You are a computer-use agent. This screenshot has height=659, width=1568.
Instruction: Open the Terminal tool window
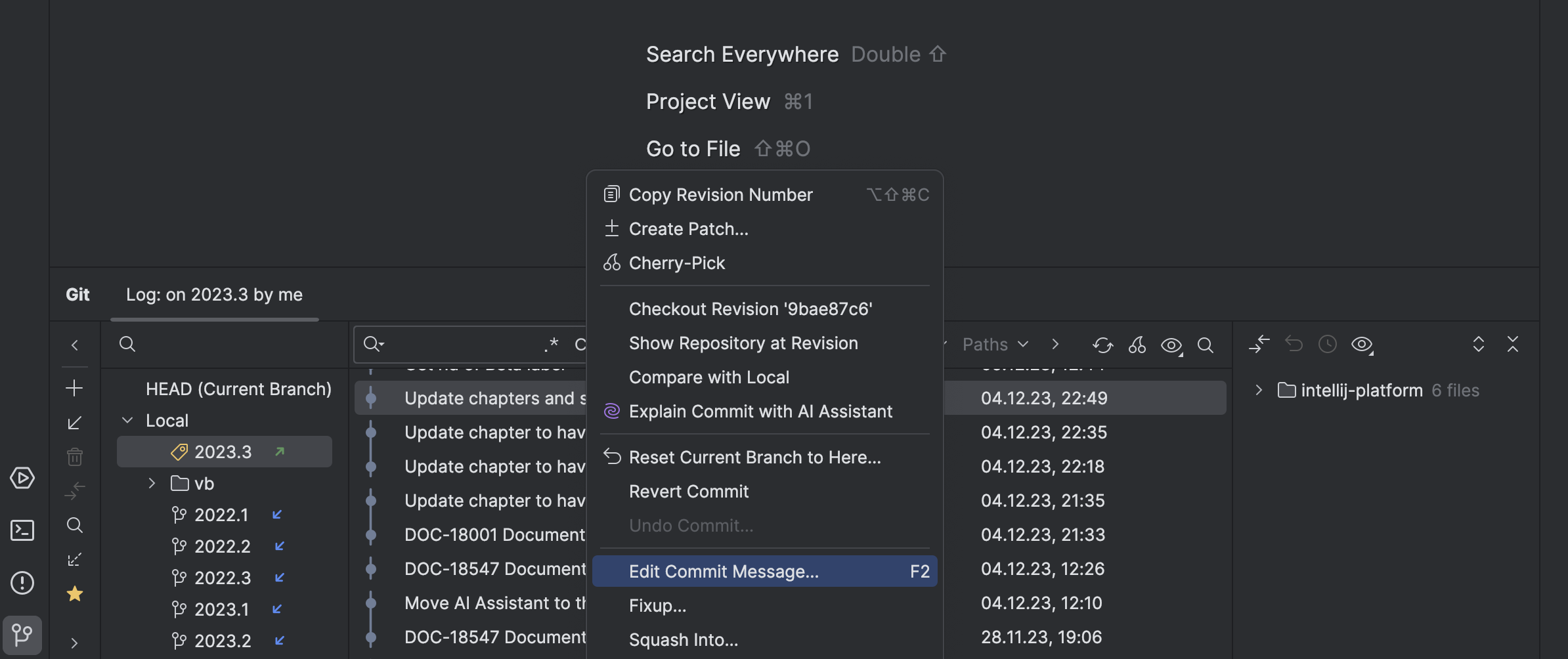pyautogui.click(x=22, y=530)
